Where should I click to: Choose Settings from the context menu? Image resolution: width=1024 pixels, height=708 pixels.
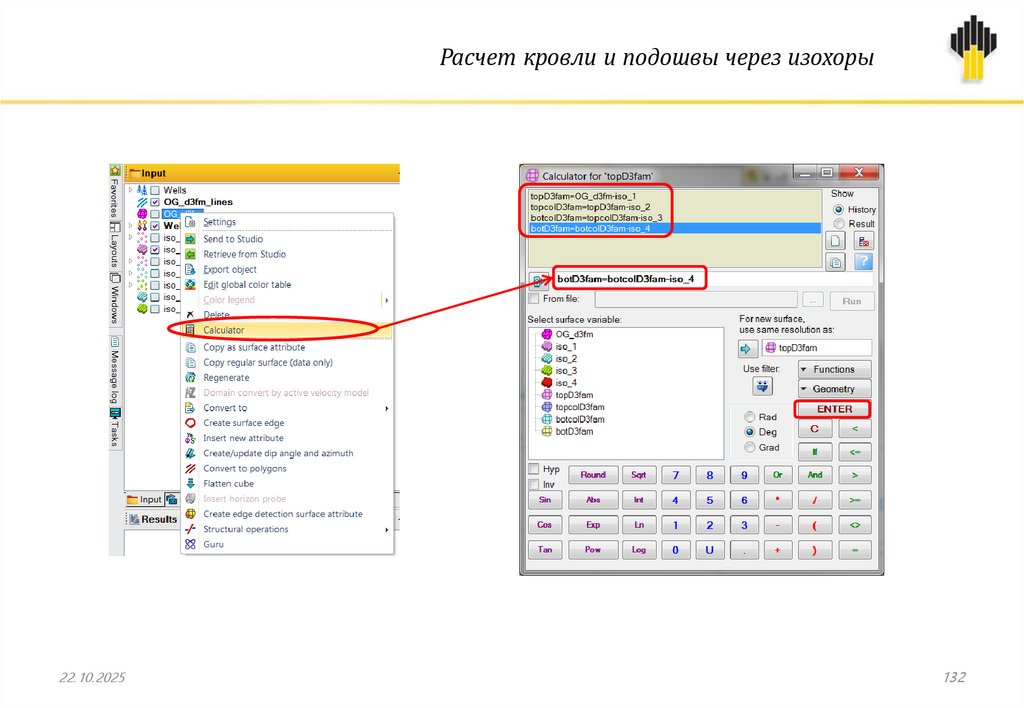287,222
